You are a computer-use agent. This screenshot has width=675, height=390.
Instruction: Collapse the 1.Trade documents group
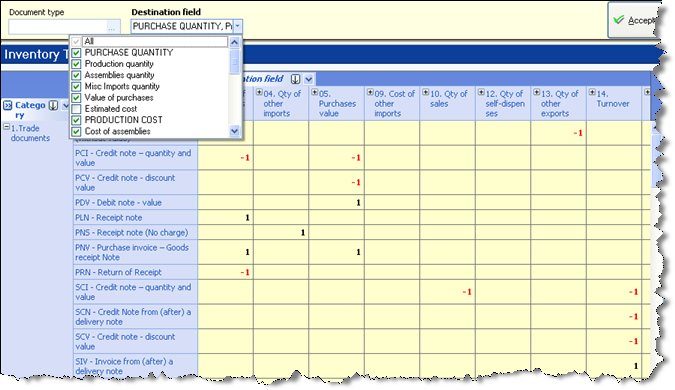(6, 127)
